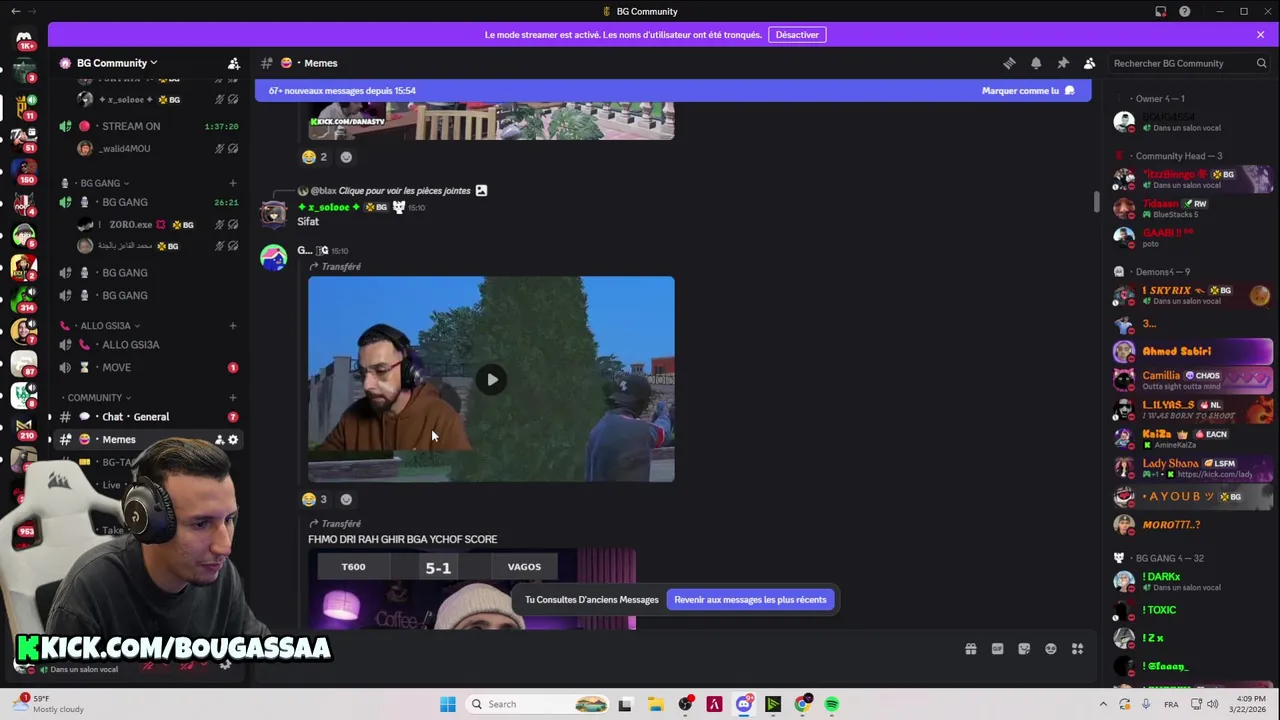Click the invite members icon beside BG Community
The height and width of the screenshot is (720, 1280).
point(233,63)
